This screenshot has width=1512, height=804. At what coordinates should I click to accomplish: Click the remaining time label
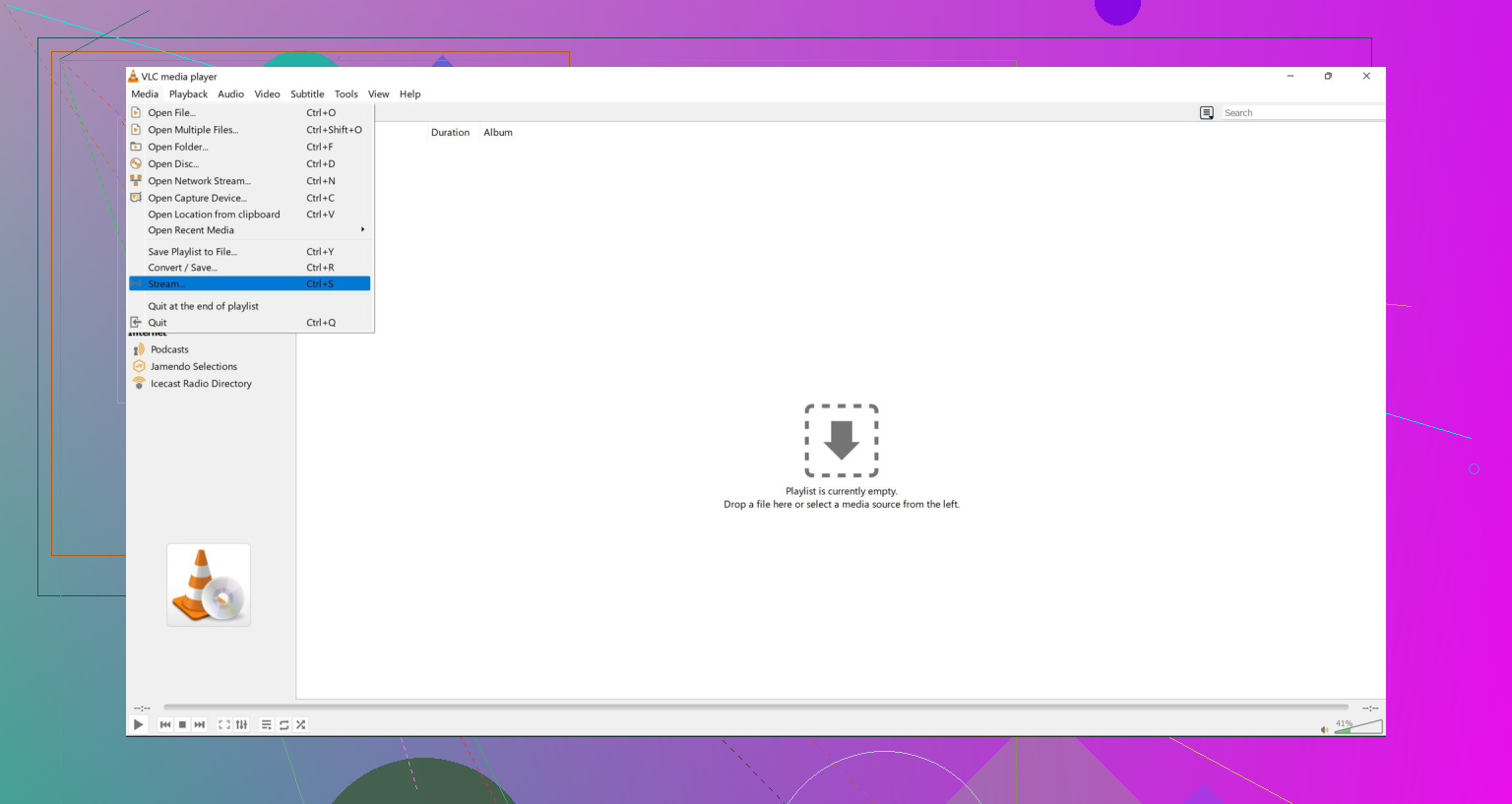point(1370,708)
